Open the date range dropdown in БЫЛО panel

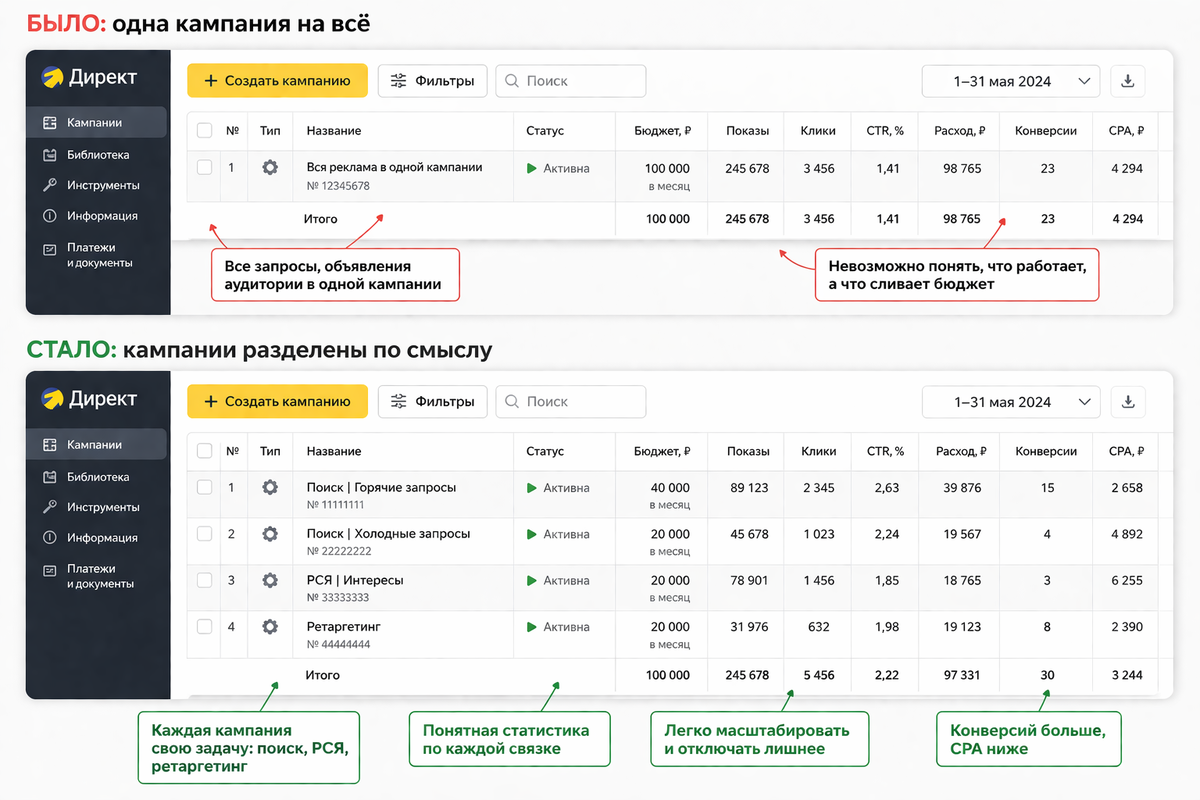[1010, 81]
